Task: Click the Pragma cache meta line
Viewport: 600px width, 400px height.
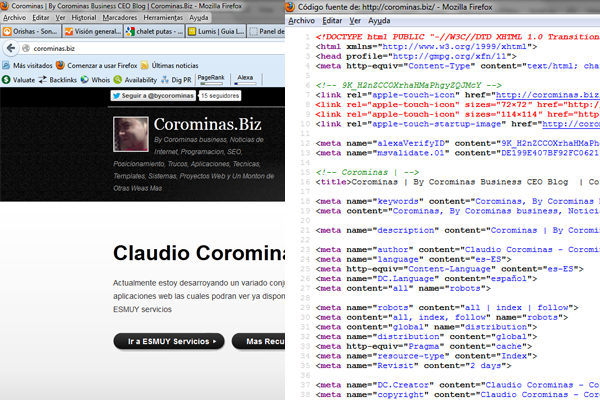Action: point(424,346)
